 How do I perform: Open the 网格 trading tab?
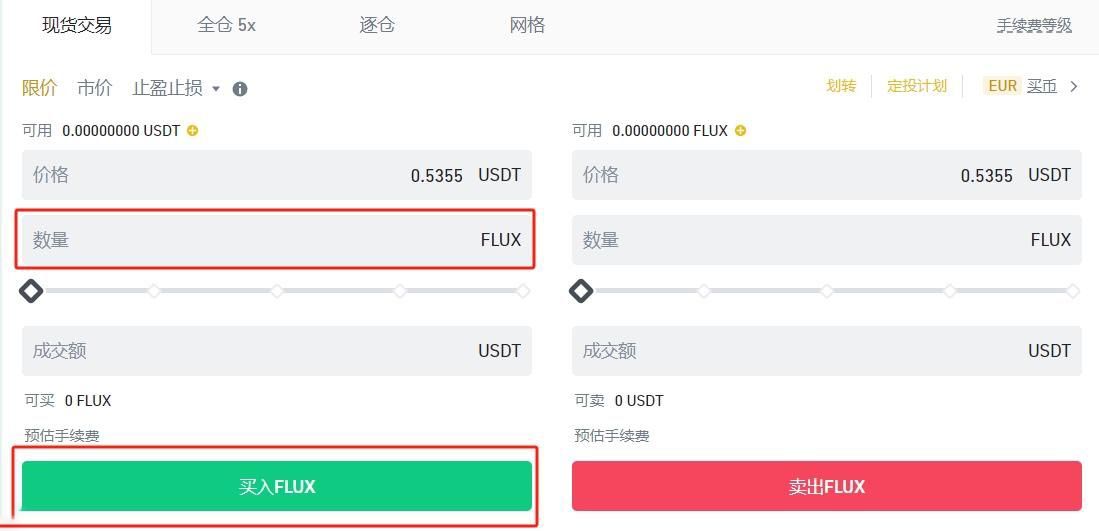527,25
